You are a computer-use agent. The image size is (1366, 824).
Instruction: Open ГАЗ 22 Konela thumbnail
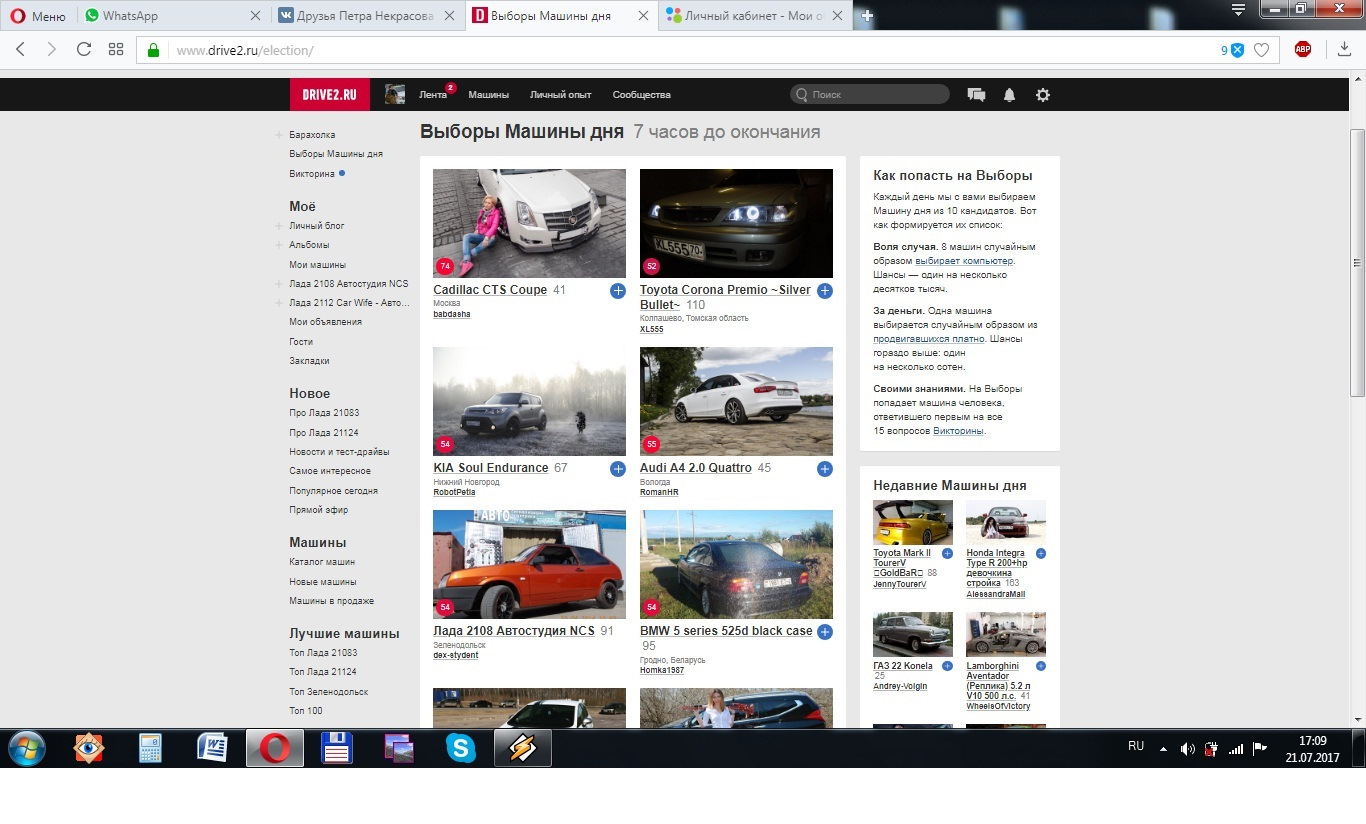pos(913,634)
